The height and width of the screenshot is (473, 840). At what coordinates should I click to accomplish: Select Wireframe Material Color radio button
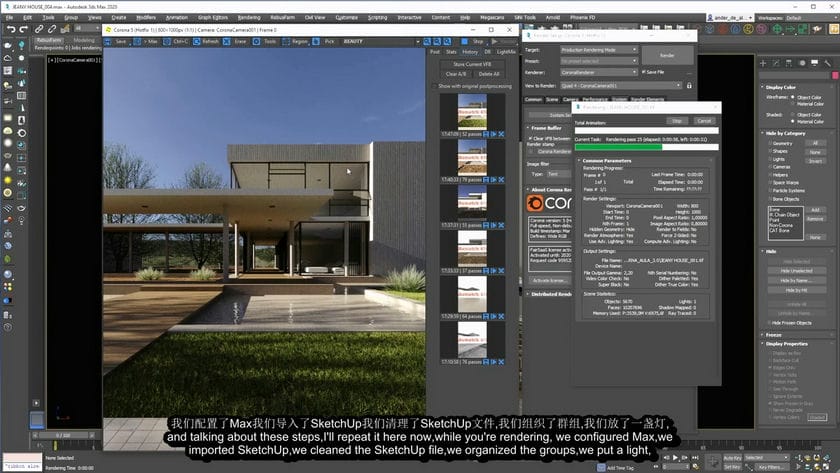click(x=793, y=103)
